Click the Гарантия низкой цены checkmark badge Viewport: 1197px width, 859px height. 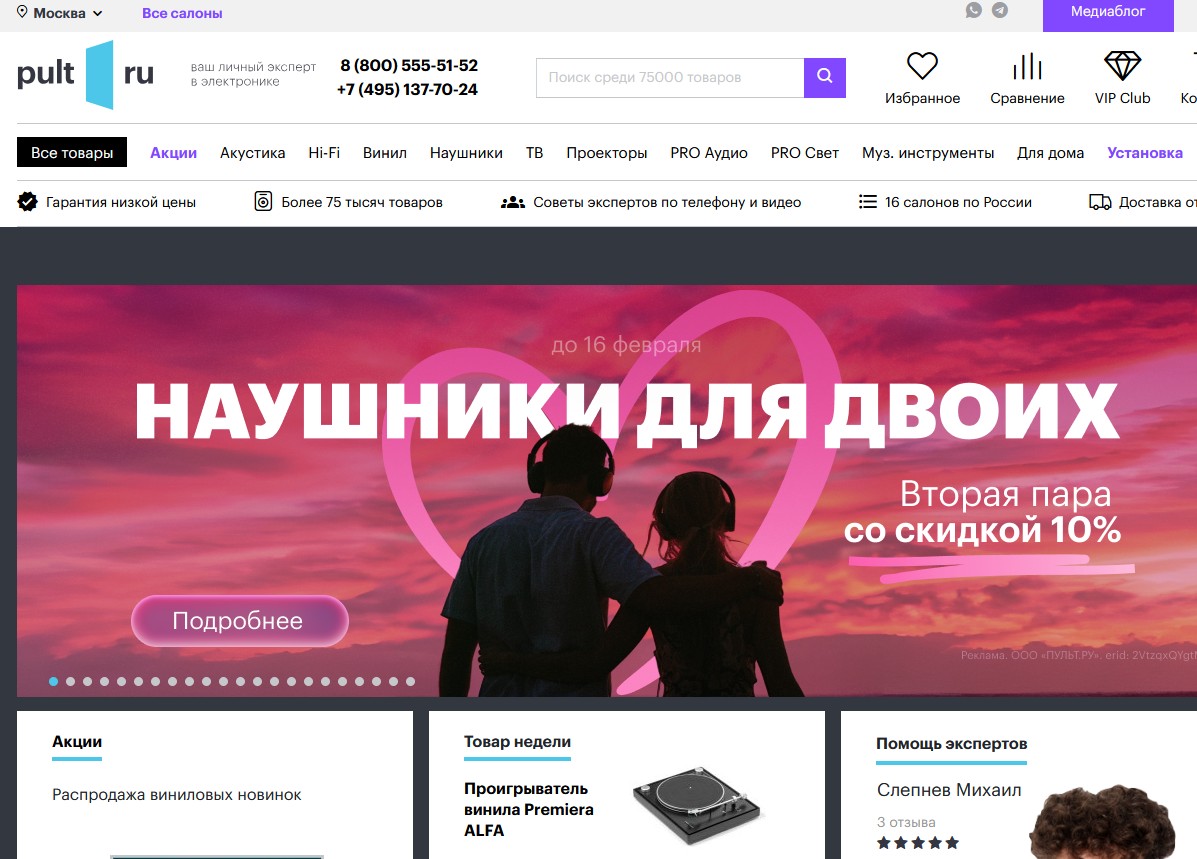(x=27, y=202)
